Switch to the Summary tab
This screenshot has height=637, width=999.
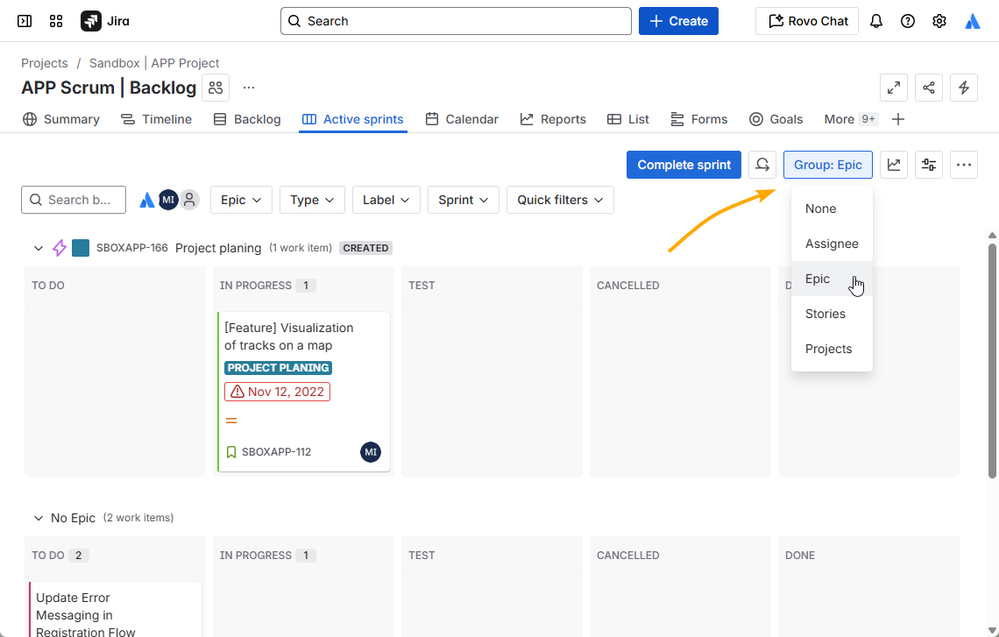(61, 119)
